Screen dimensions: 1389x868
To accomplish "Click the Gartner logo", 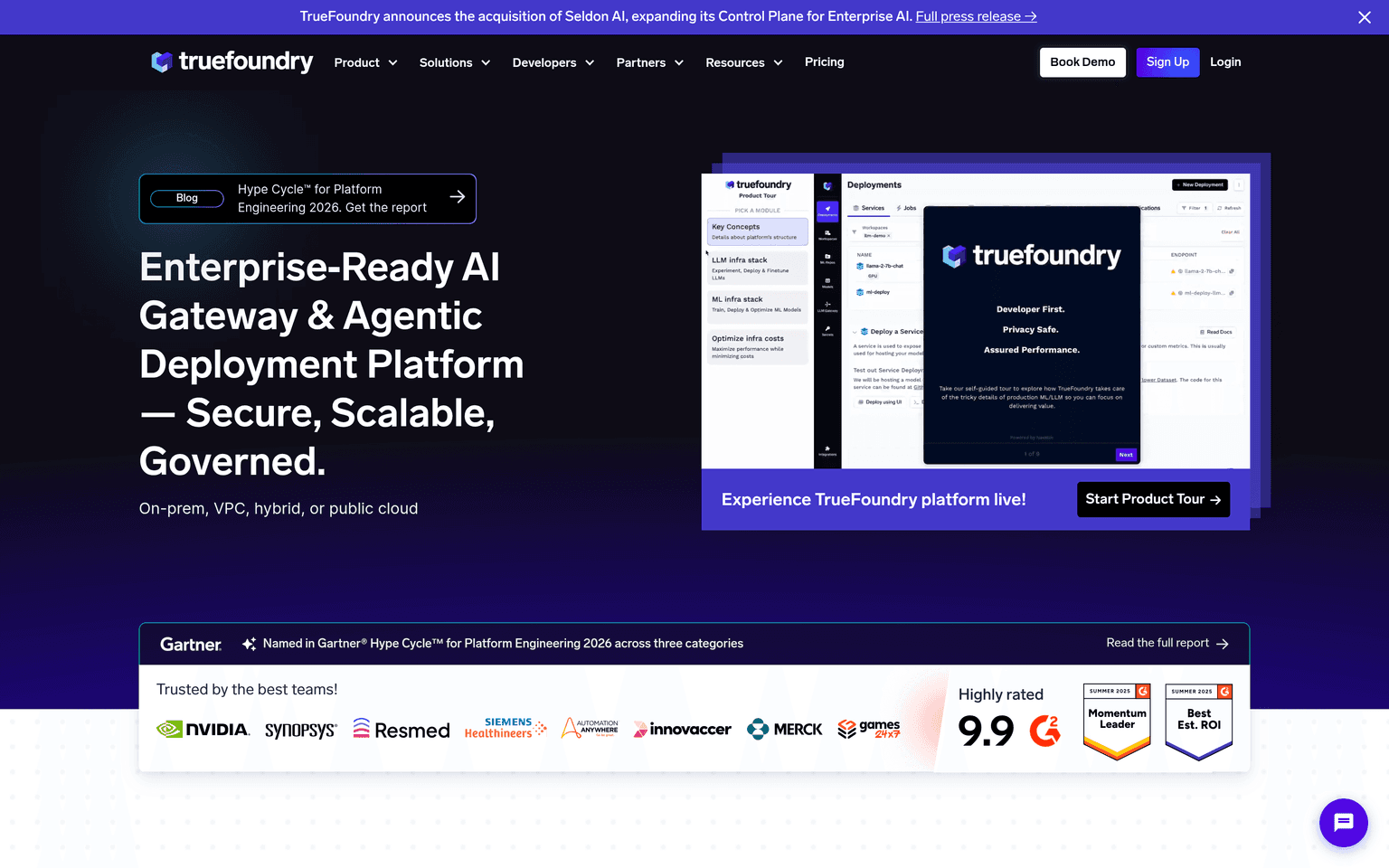I will tap(191, 644).
